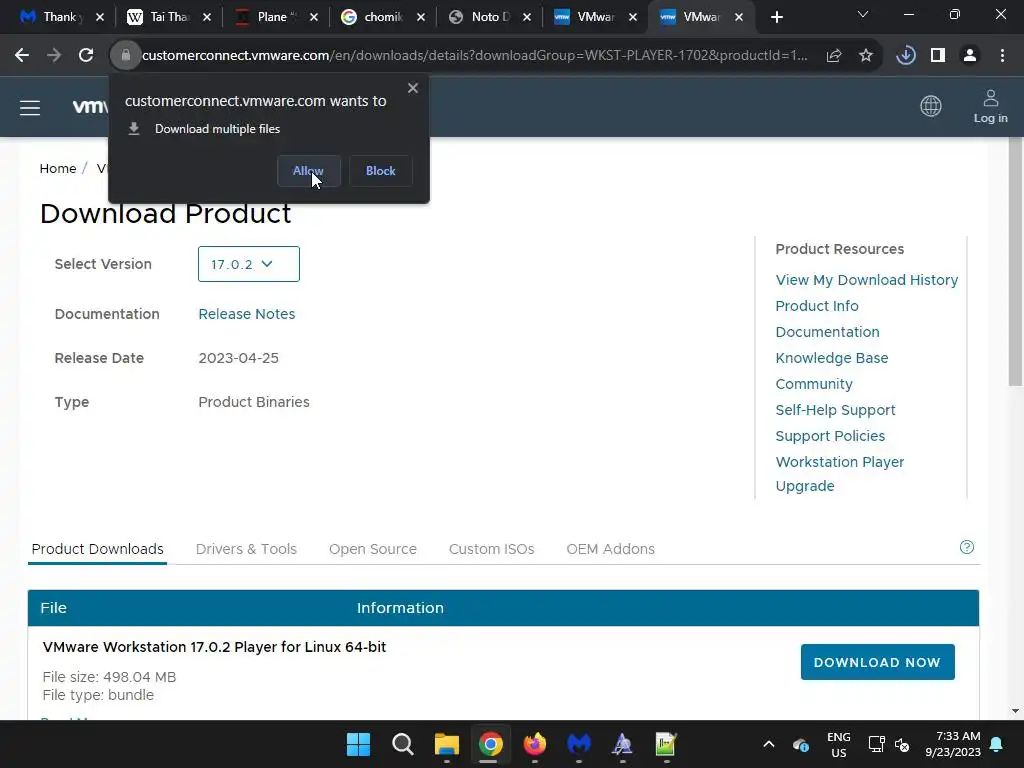
Task: Open Chrome downloads icon
Action: pyautogui.click(x=906, y=56)
